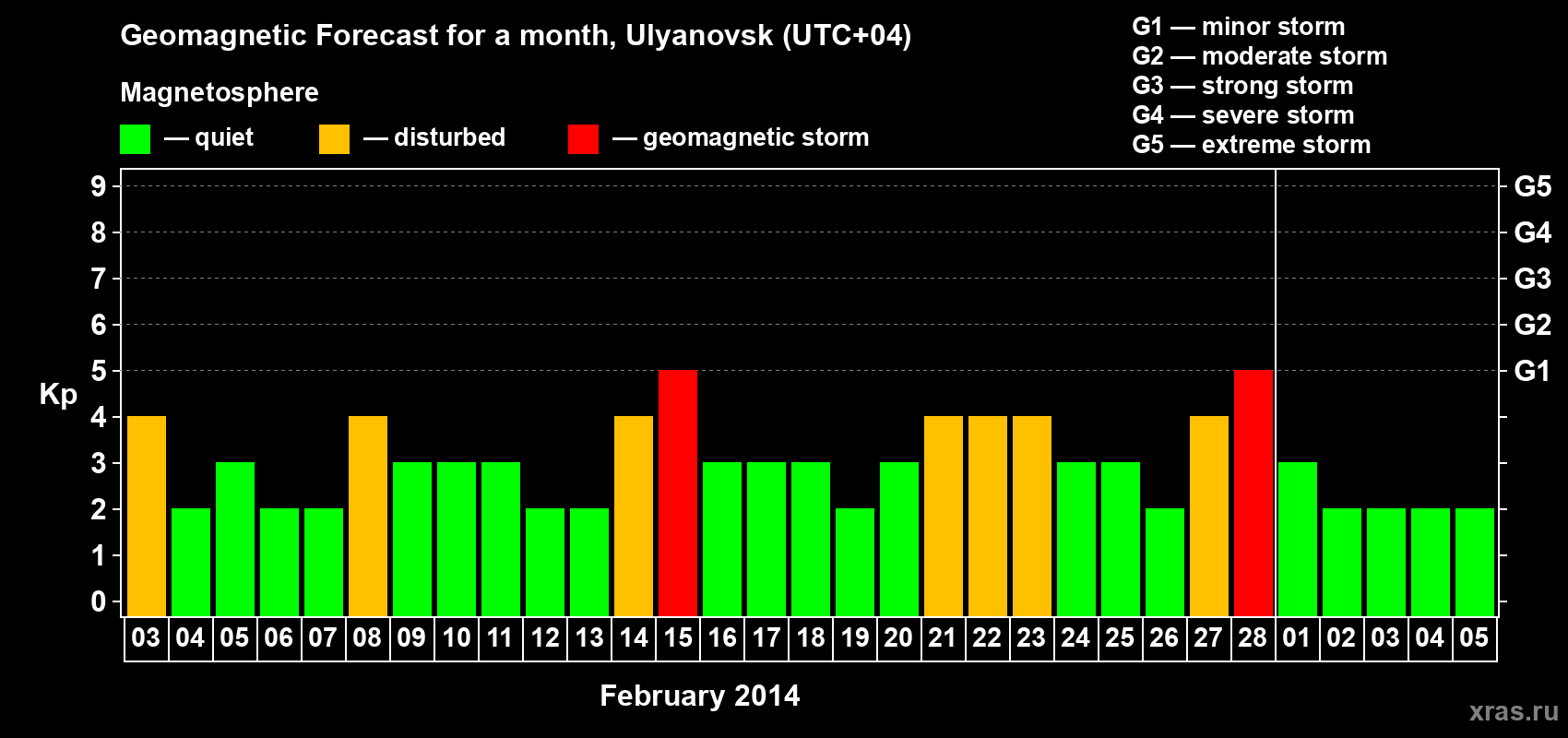Click the Kp value 7 on left axis
Screen dimensions: 1568x738
[99, 279]
